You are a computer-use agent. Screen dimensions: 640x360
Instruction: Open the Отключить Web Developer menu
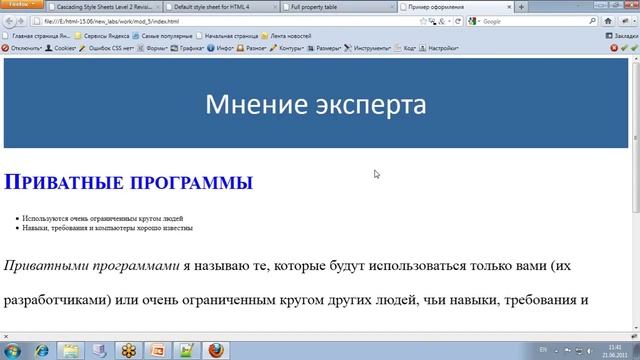[x=22, y=48]
